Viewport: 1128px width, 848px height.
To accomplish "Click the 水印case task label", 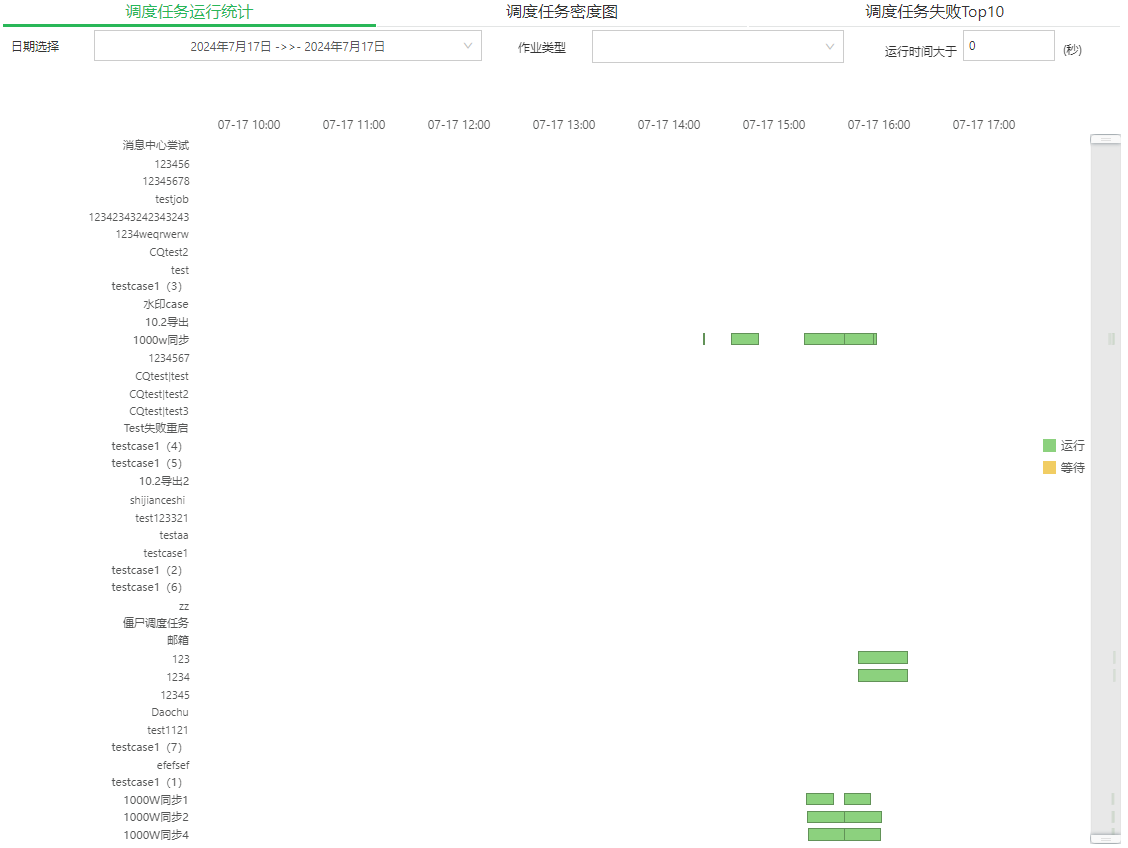I will tap(165, 304).
